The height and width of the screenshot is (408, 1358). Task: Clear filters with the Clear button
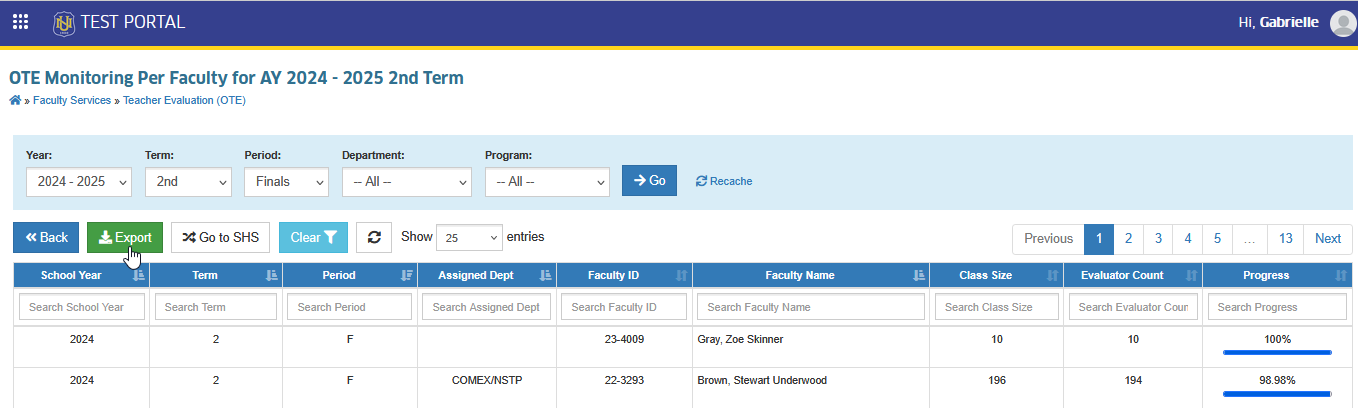313,237
